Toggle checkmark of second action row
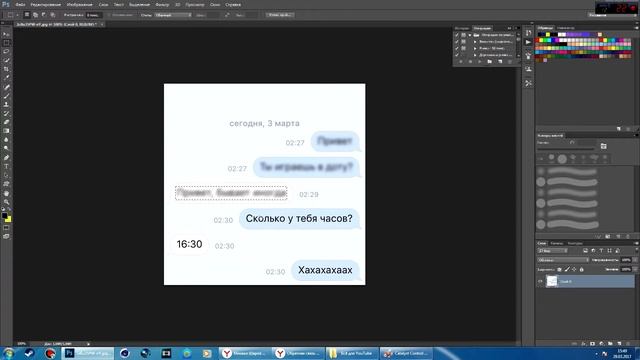The width and height of the screenshot is (640, 360). click(457, 42)
